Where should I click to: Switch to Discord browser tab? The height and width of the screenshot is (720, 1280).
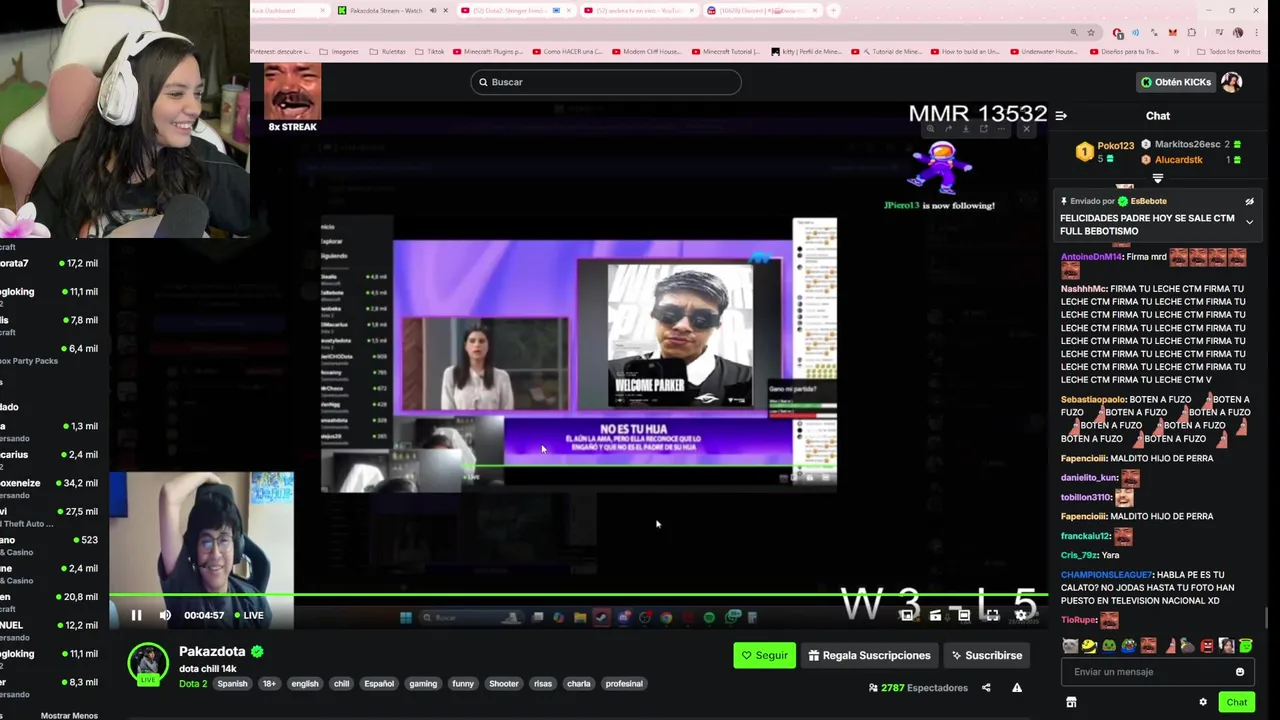coord(762,10)
